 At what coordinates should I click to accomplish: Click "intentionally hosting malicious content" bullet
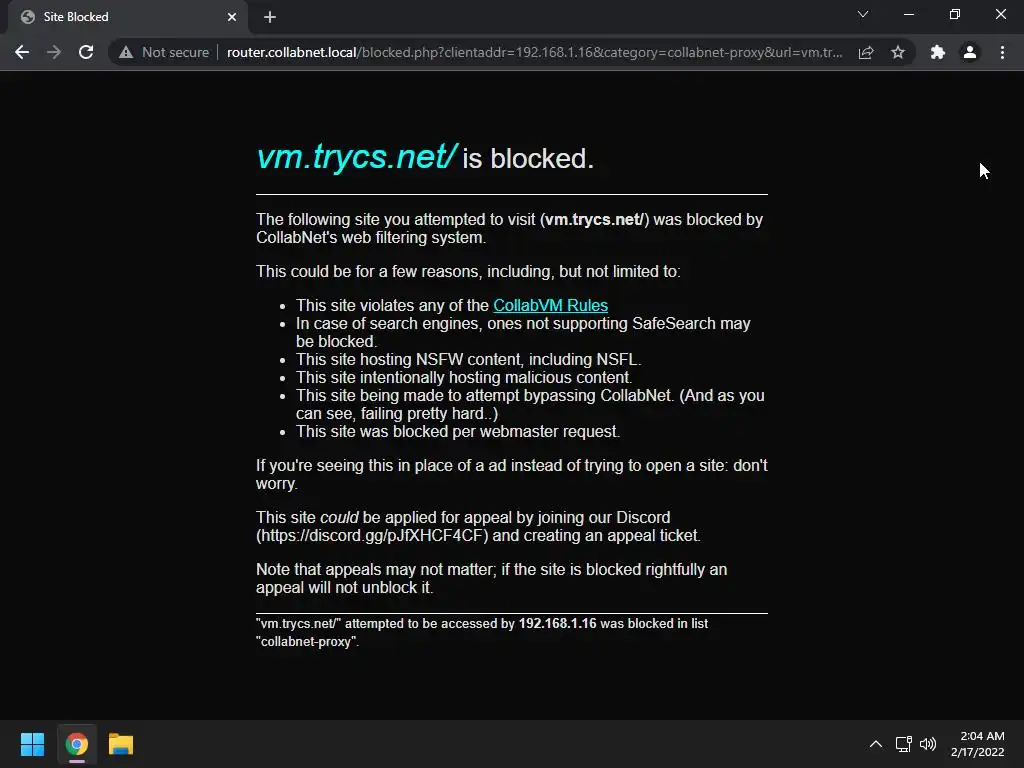[464, 377]
